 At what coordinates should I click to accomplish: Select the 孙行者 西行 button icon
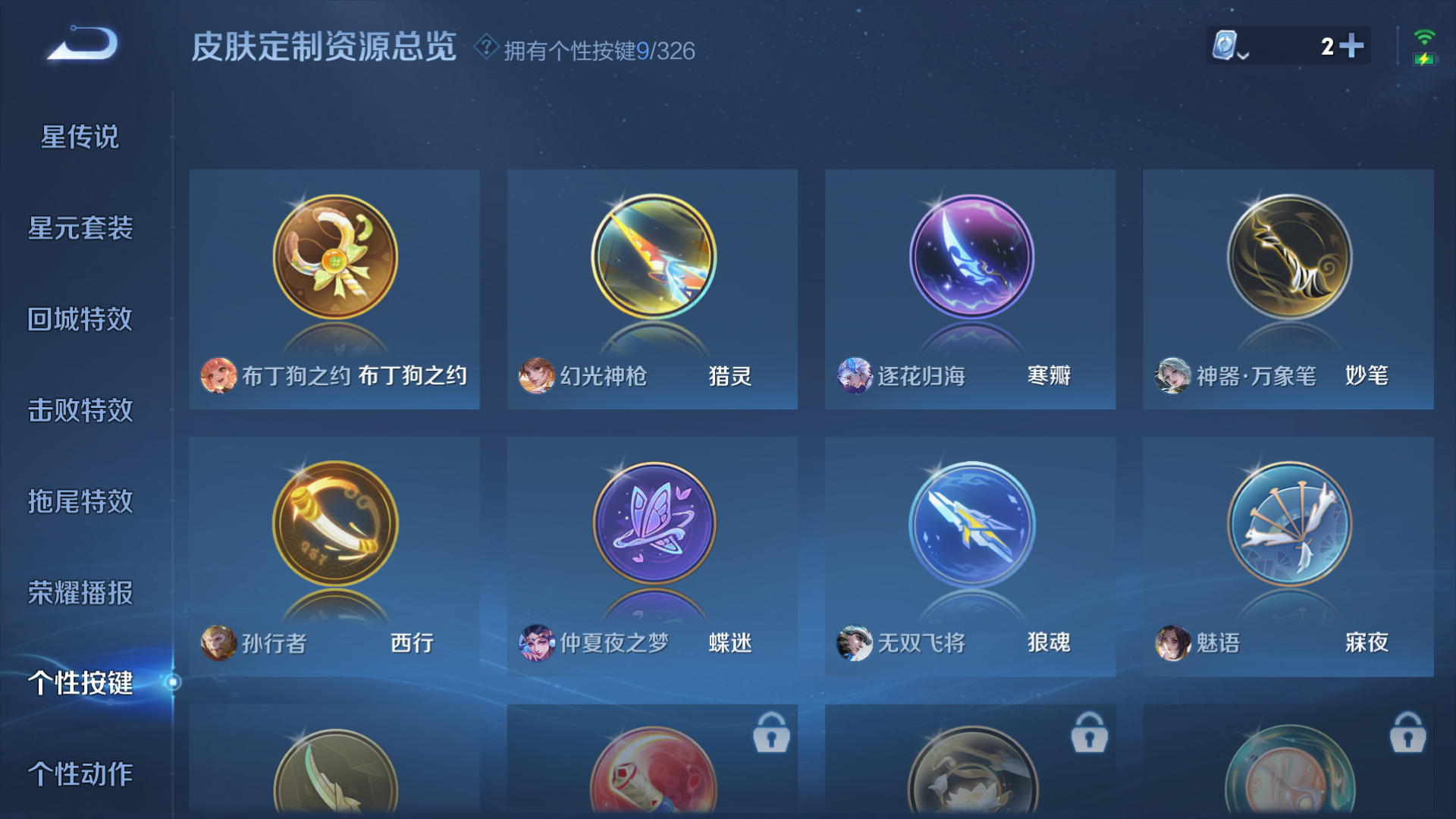(335, 524)
